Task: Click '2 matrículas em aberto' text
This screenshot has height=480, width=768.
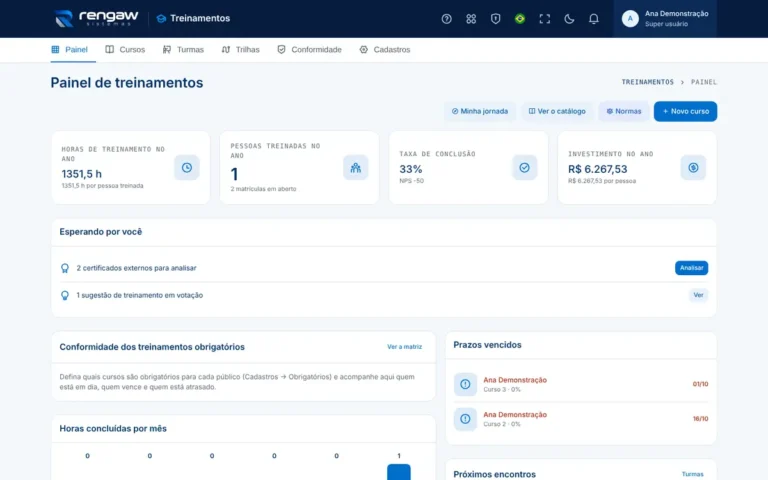Action: pos(263,189)
